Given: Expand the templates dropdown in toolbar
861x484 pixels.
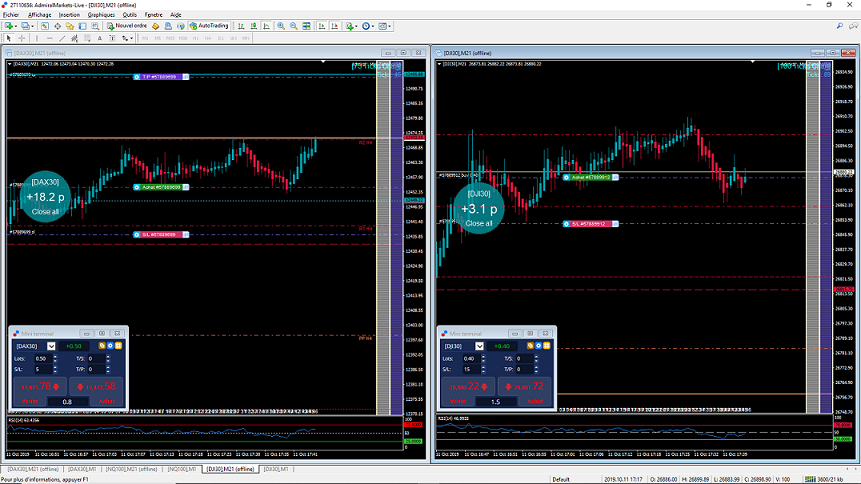Looking at the screenshot, I should (x=389, y=26).
